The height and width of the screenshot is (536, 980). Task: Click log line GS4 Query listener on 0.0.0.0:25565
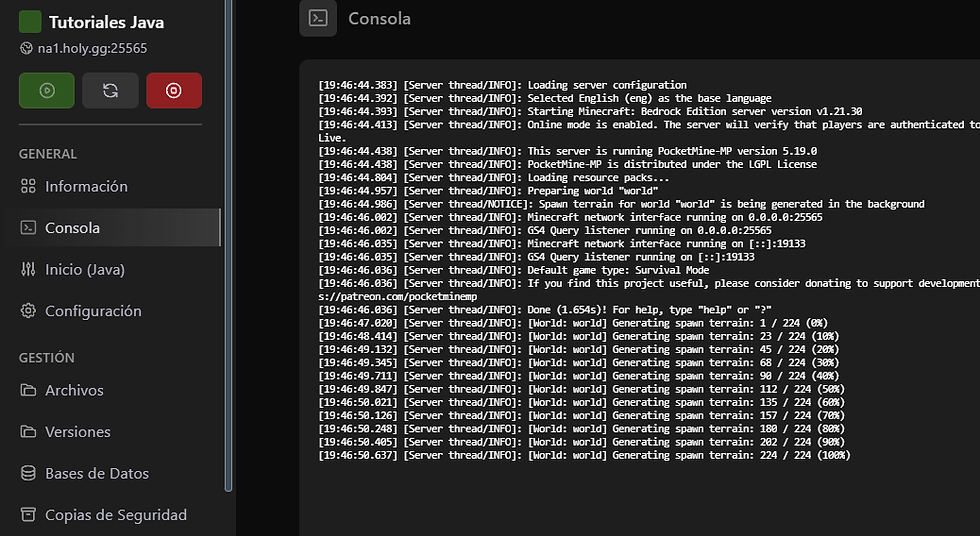(x=545, y=231)
